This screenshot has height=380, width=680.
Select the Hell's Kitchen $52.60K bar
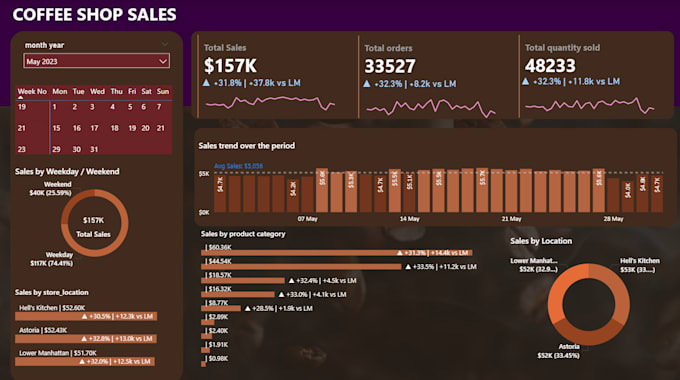tap(86, 316)
